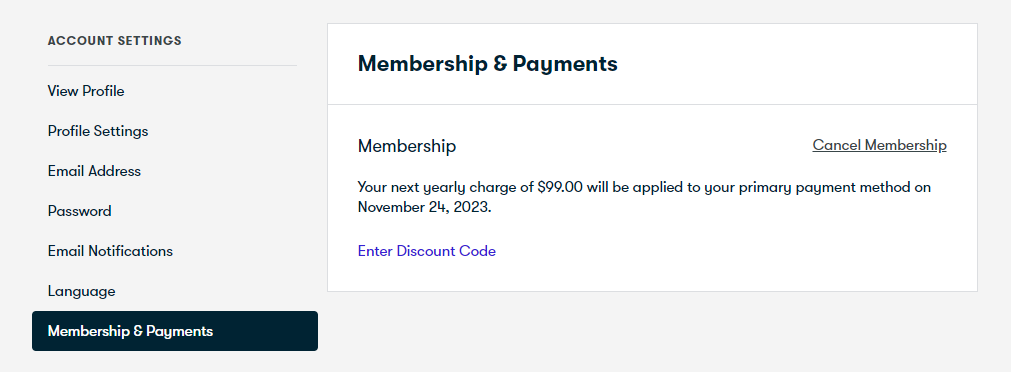Image resolution: width=1011 pixels, height=372 pixels.
Task: Click the November 24, 2023 date text
Action: (x=424, y=208)
